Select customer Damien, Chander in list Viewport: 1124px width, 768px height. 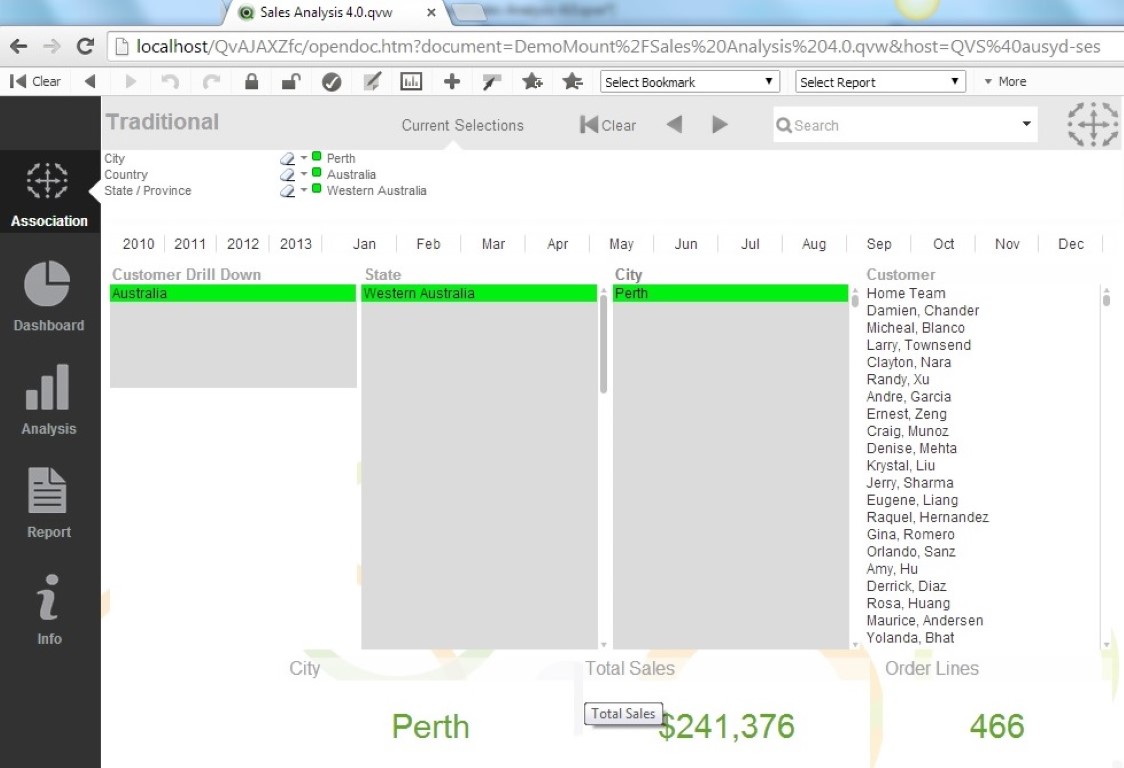point(922,311)
